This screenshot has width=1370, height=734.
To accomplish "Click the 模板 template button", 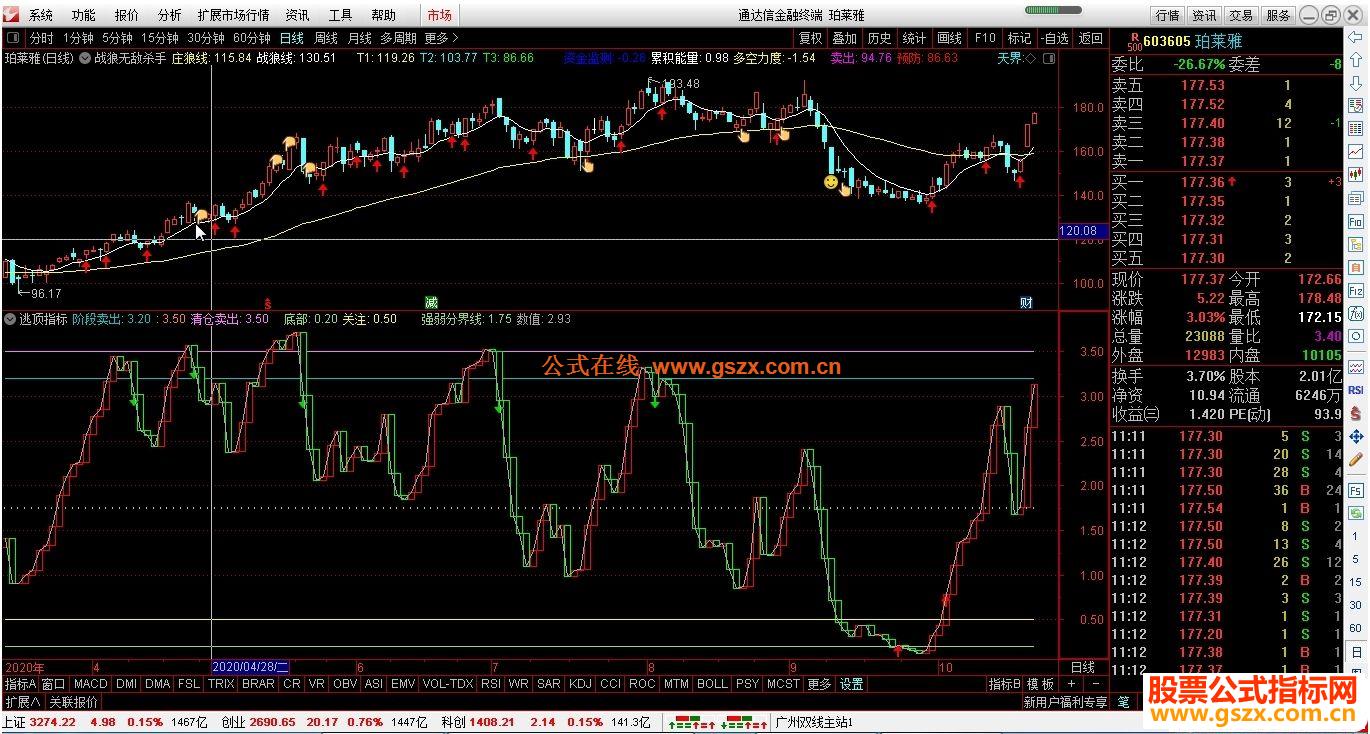I will pyautogui.click(x=1041, y=684).
